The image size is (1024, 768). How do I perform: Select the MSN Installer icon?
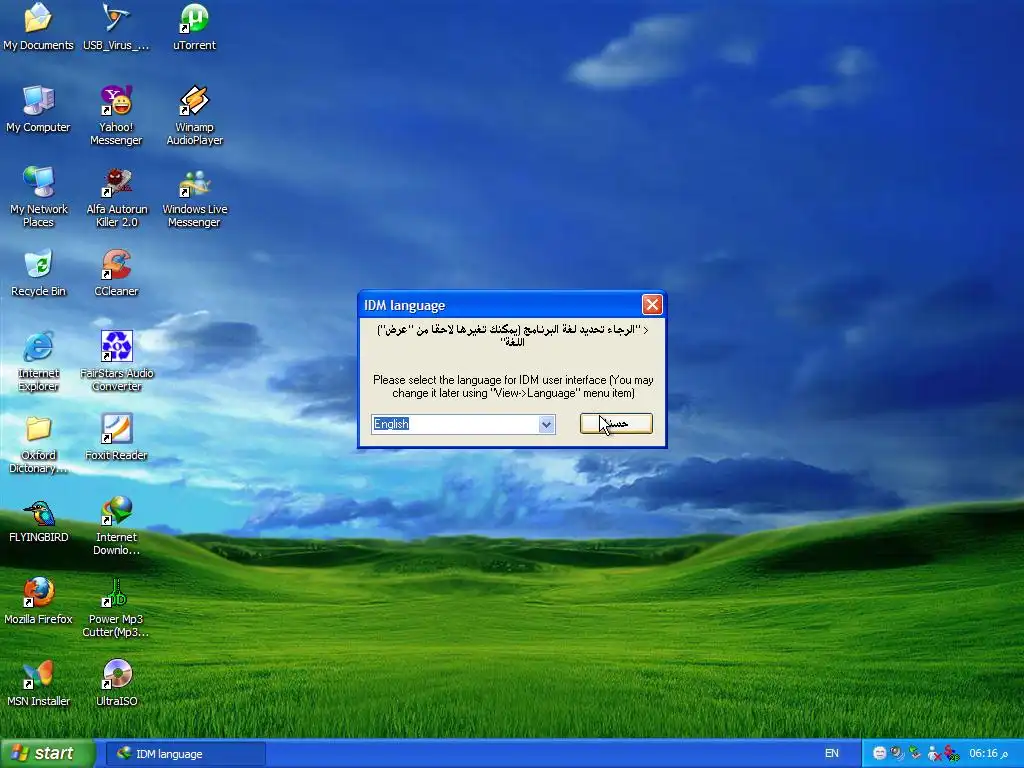click(38, 683)
